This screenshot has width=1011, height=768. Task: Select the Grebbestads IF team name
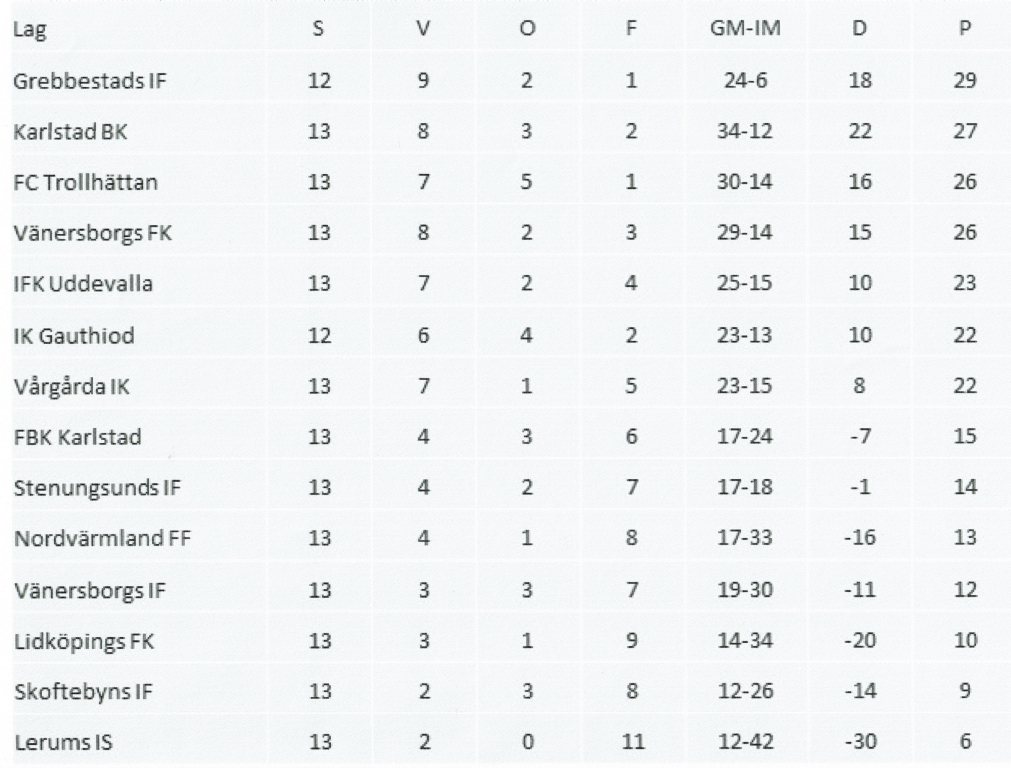pos(90,81)
